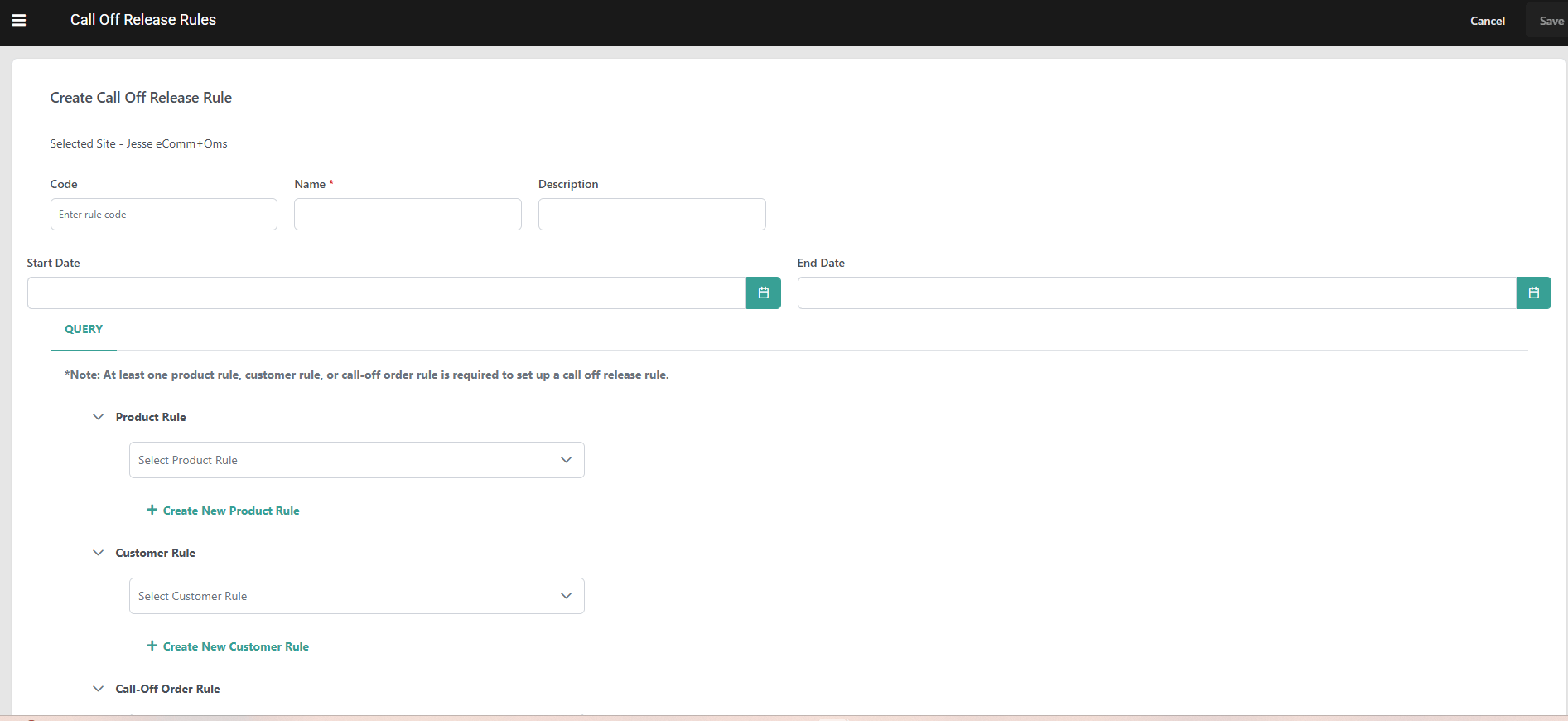Click Create New Product Rule link

(x=231, y=511)
